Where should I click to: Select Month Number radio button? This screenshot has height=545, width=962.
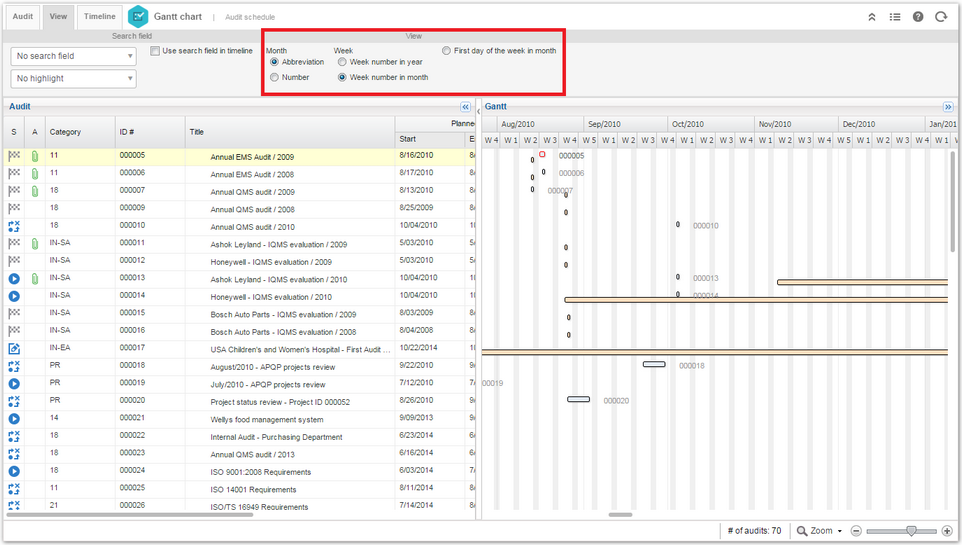coord(274,77)
